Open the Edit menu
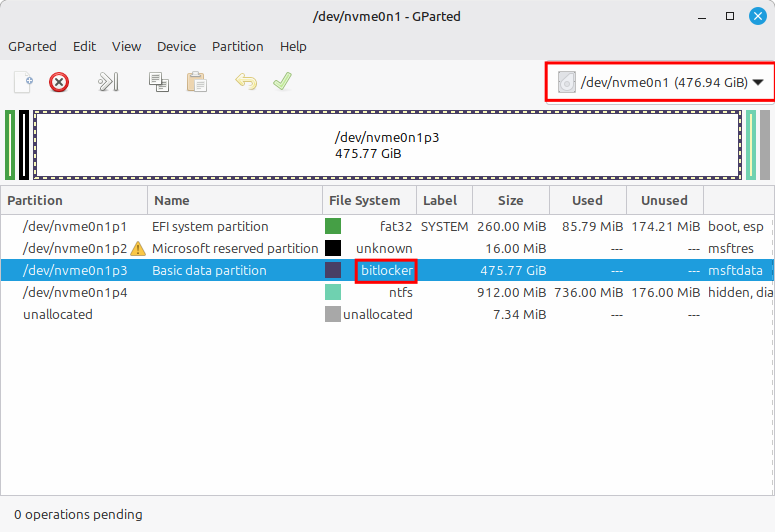Image resolution: width=775 pixels, height=532 pixels. (x=84, y=46)
